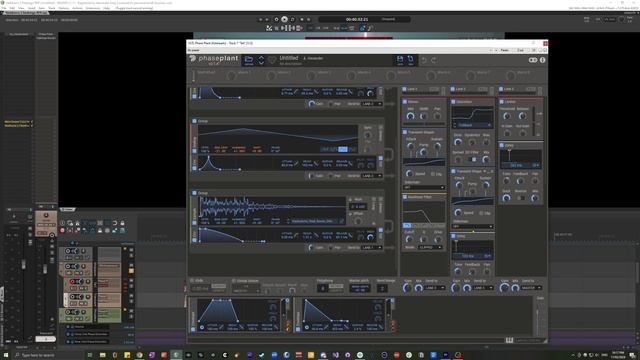The image size is (640, 360).
Task: Disable the Limiter effect in Lane 3
Action: coord(502,102)
